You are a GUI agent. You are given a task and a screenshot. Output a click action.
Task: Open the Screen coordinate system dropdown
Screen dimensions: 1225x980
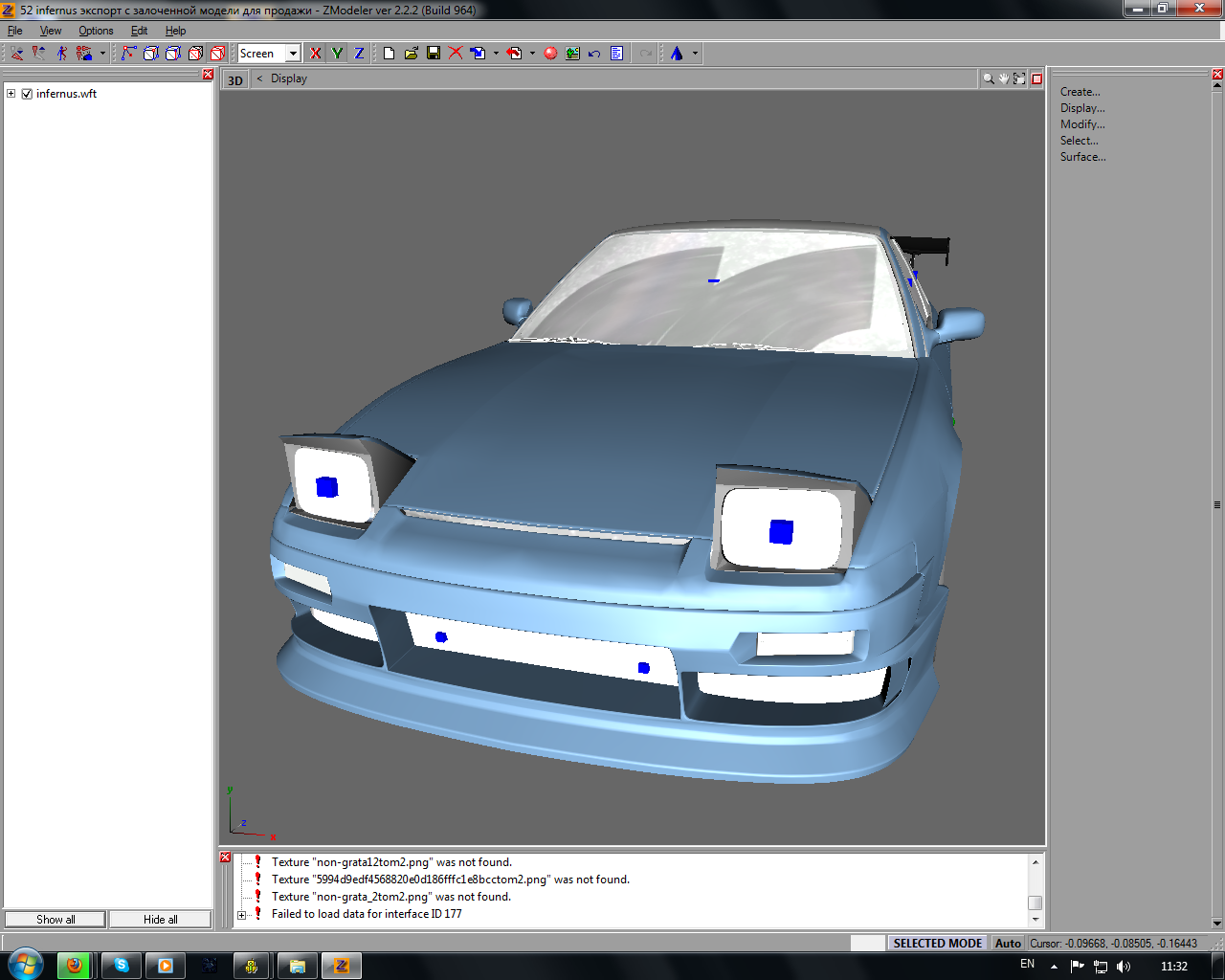[293, 54]
